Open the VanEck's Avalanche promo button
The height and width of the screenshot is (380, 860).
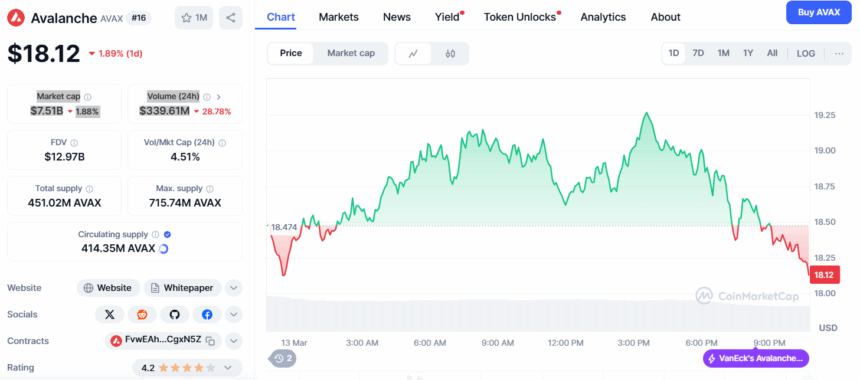755,359
